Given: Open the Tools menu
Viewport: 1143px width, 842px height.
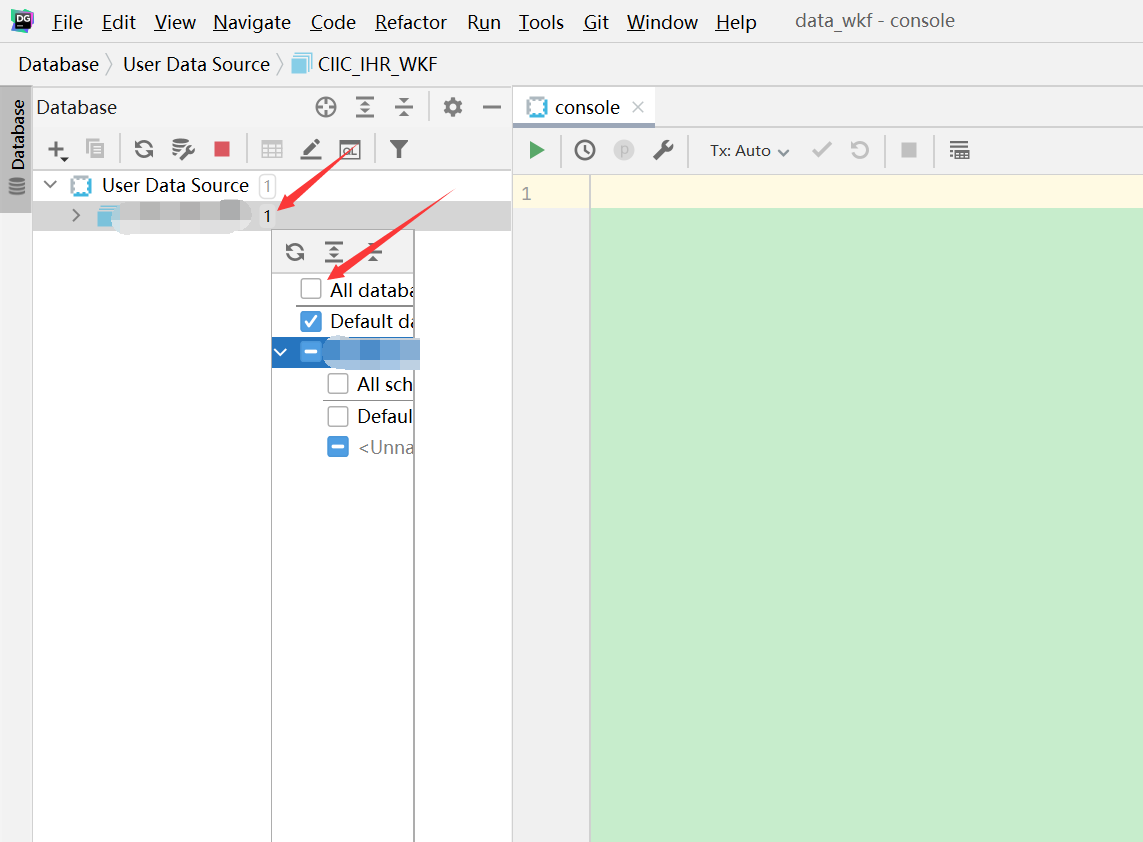Looking at the screenshot, I should coord(541,23).
